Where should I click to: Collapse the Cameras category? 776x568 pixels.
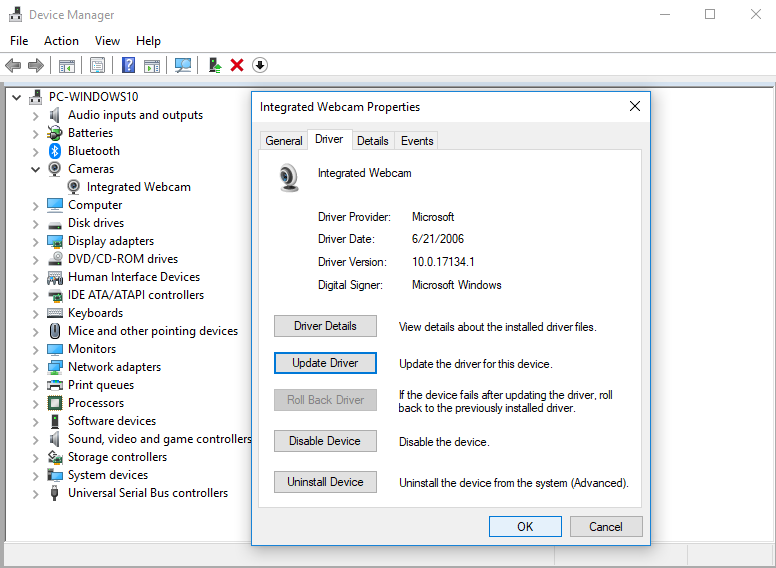click(36, 169)
